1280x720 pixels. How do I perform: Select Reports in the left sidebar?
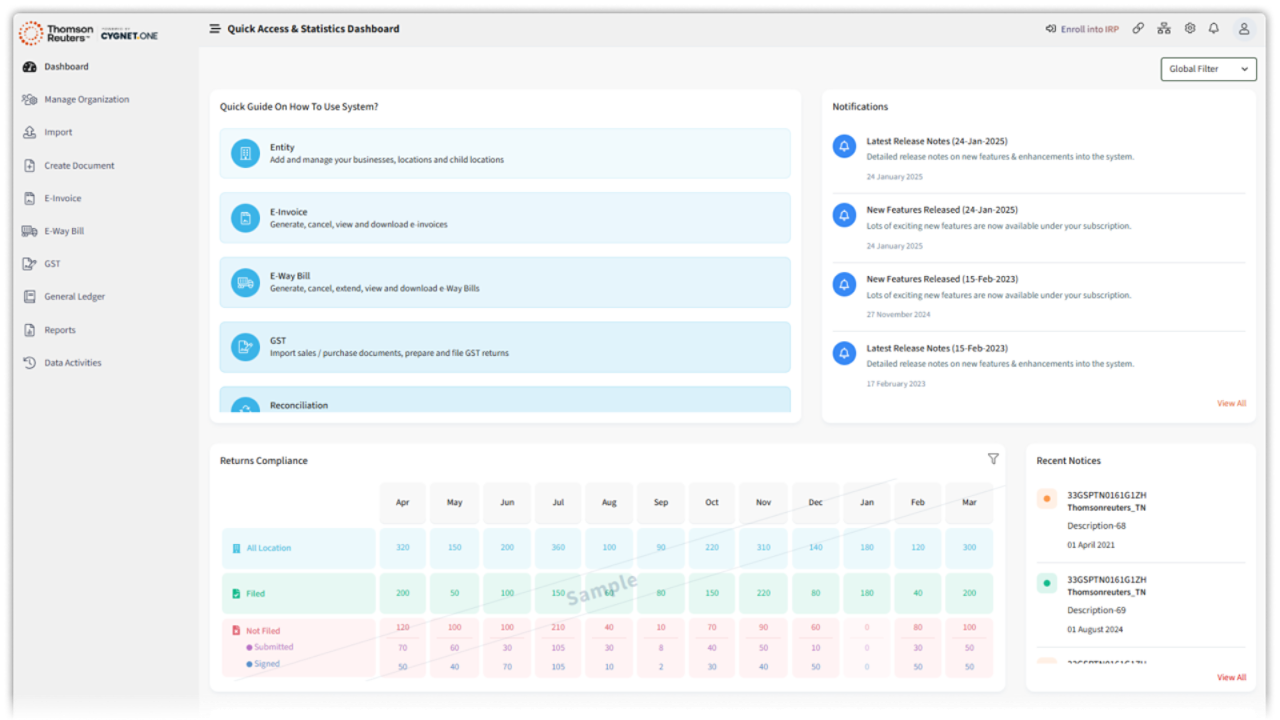click(x=59, y=330)
